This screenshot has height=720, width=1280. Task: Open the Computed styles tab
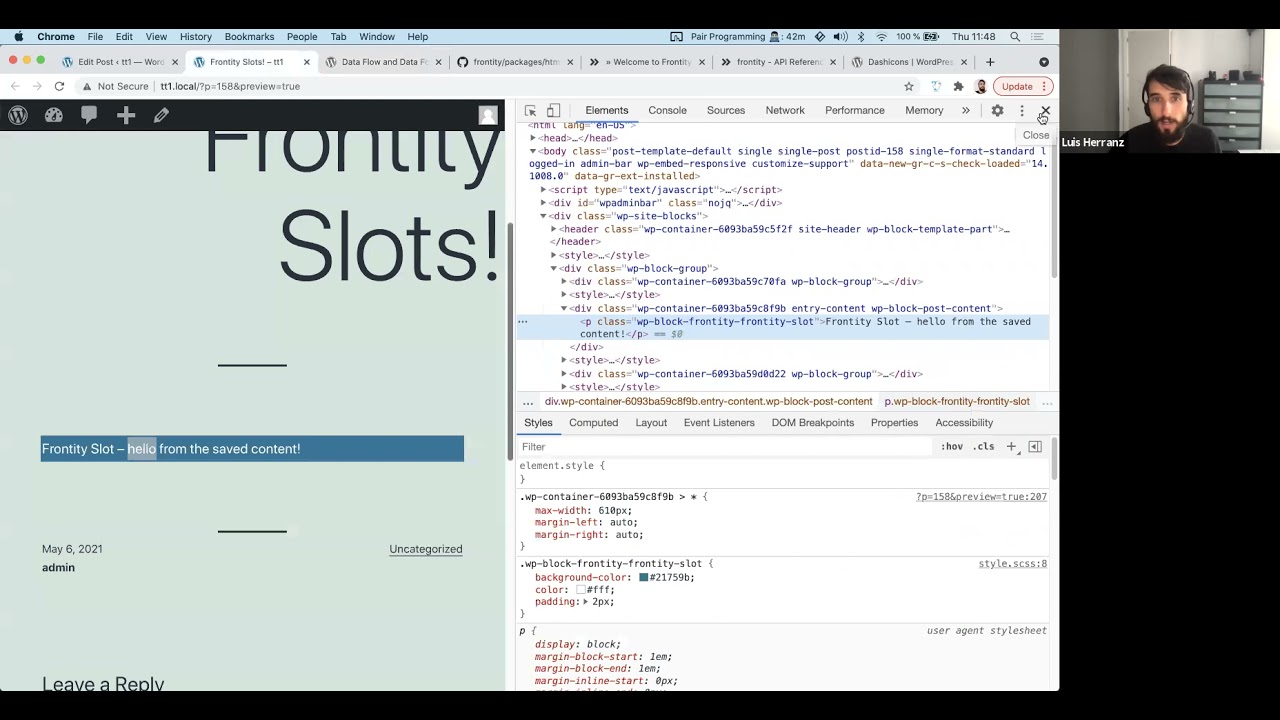[593, 423]
